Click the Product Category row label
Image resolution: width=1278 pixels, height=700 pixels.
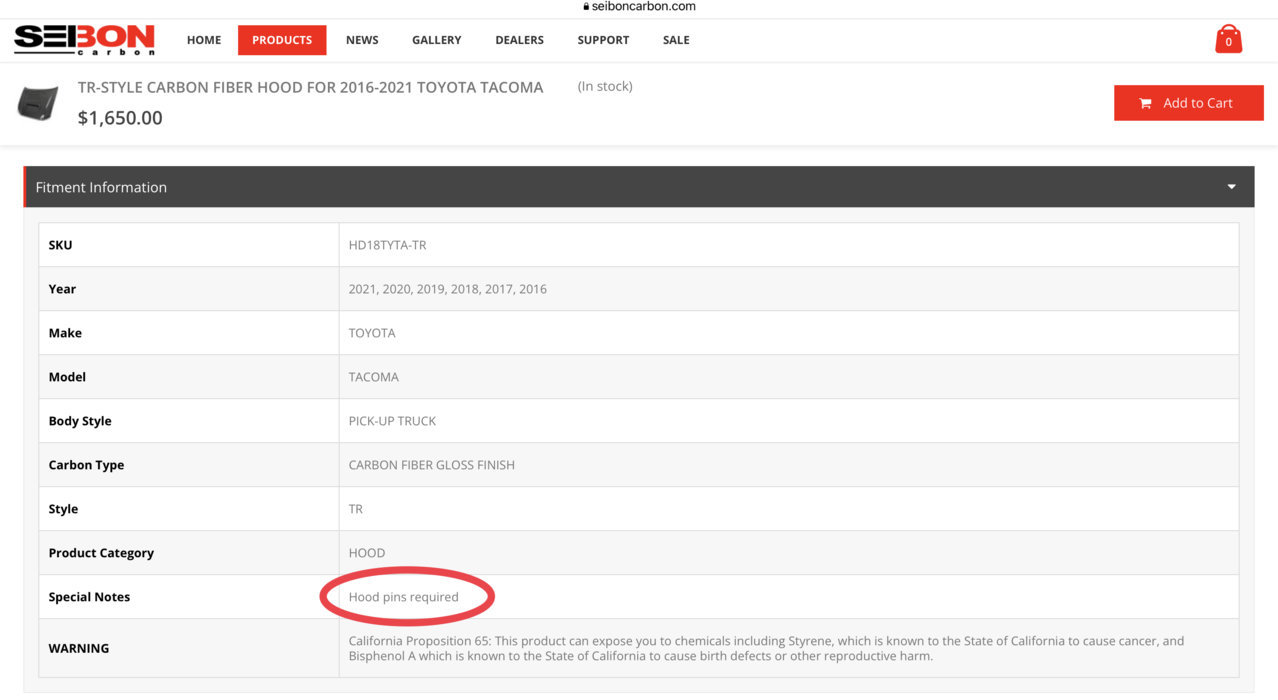coord(101,553)
